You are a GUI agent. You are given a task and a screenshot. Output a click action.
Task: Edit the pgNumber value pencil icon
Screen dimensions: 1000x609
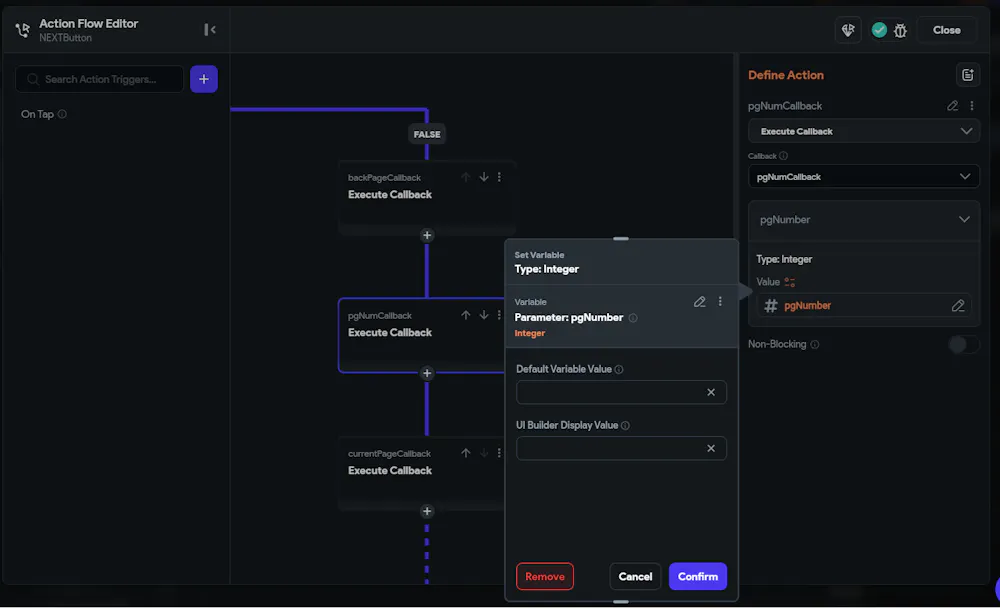tap(958, 306)
